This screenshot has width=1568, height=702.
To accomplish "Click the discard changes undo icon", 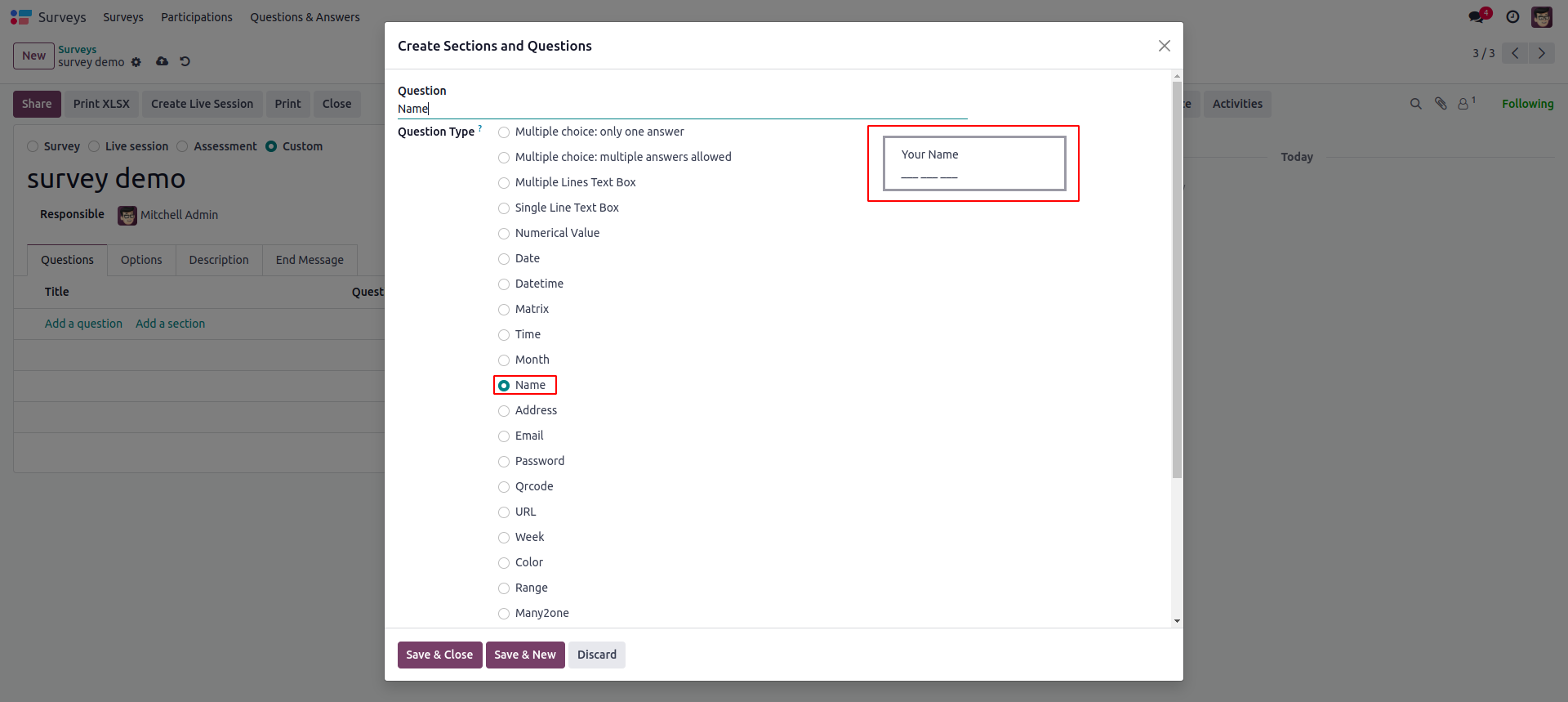I will pos(185,61).
